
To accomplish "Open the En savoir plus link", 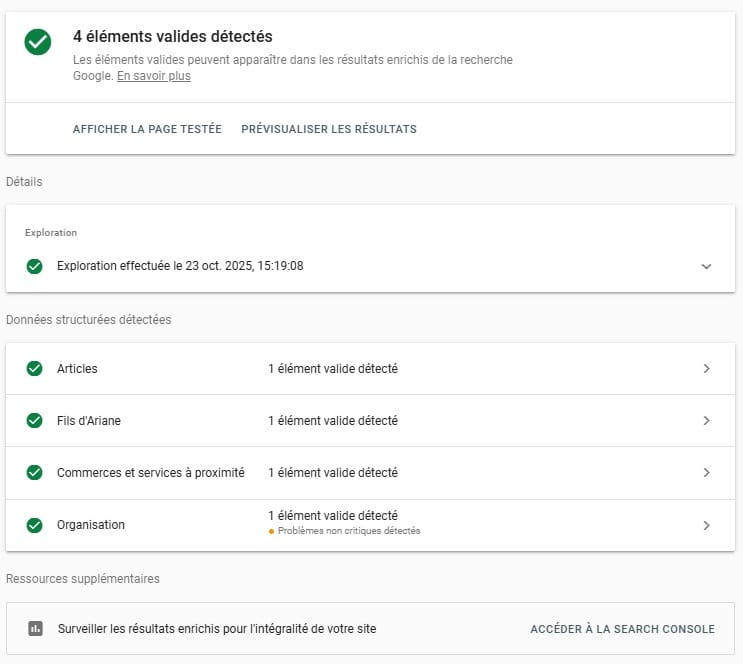I will [x=154, y=76].
